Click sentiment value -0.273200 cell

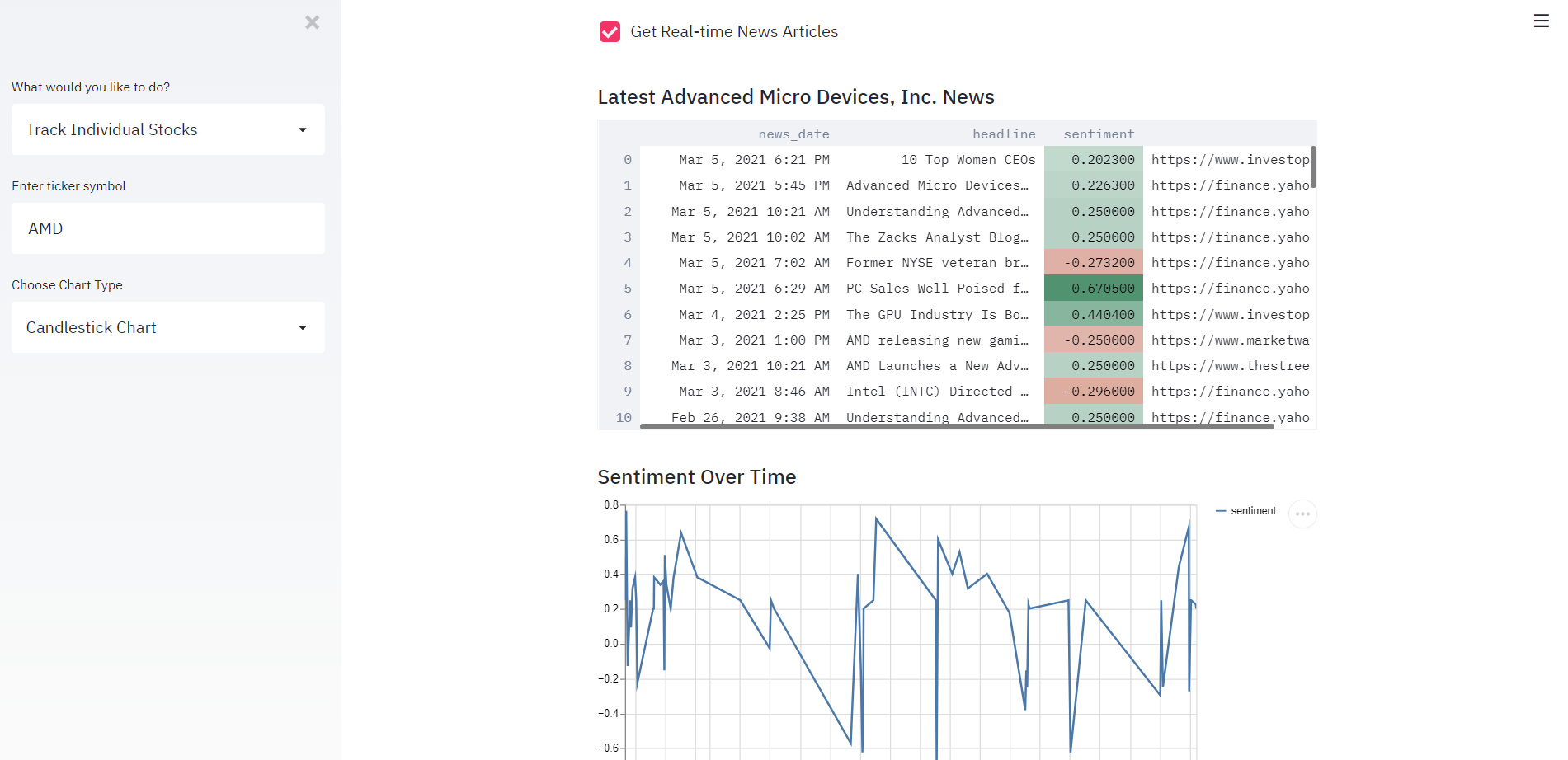[x=1094, y=263]
